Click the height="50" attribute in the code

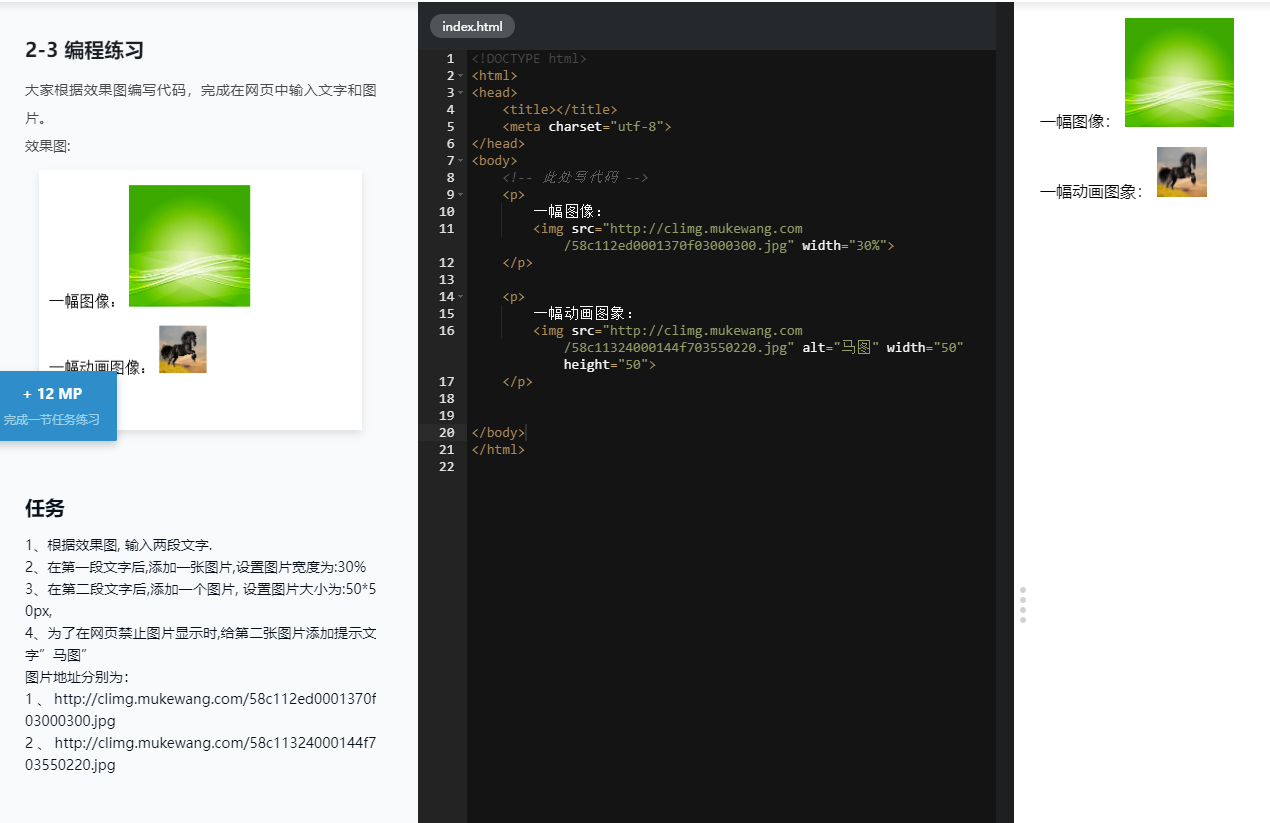pyautogui.click(x=605, y=365)
